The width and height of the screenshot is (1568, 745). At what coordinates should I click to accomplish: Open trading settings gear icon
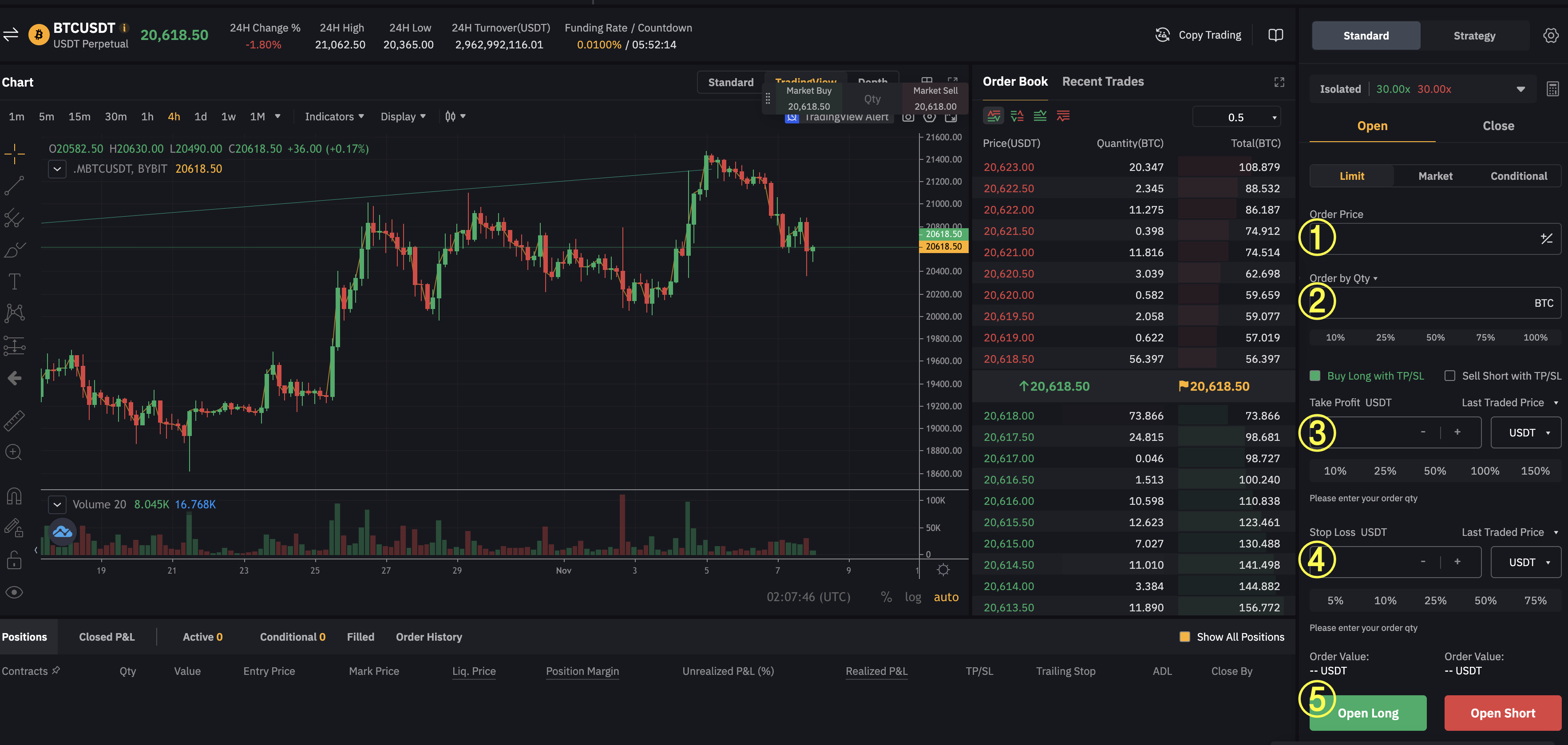tap(1550, 36)
